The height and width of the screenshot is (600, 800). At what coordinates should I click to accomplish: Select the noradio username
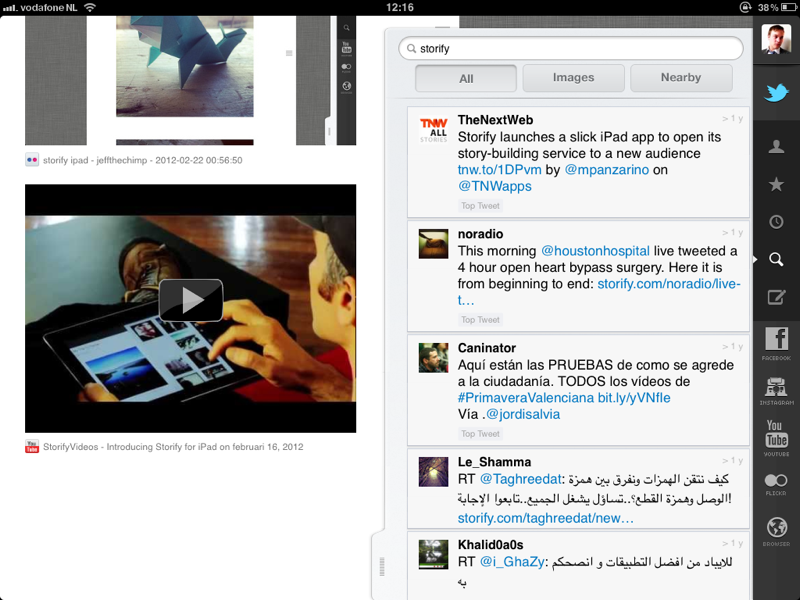click(480, 234)
